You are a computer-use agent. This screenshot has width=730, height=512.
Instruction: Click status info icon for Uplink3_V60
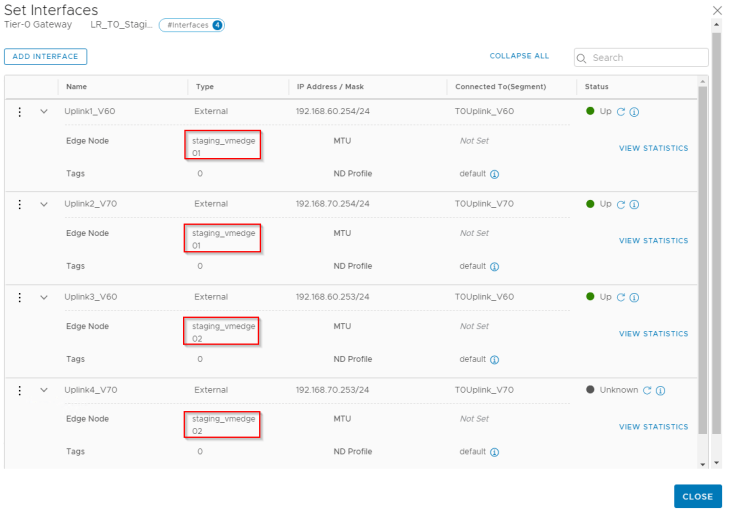coord(634,297)
